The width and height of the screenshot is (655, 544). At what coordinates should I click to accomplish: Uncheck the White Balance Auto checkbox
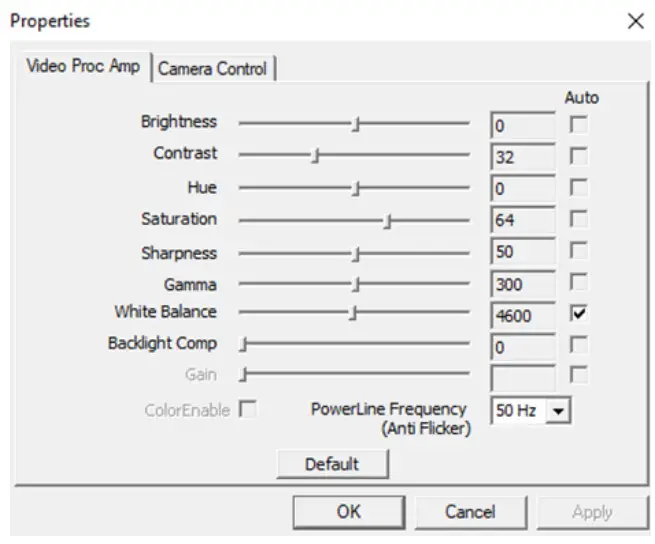pos(578,314)
